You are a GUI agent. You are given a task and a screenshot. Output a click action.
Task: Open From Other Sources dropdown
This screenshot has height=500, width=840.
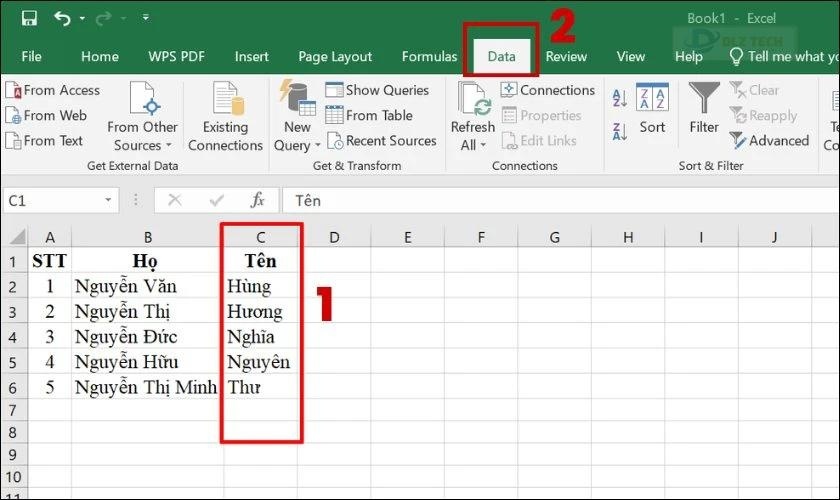(142, 116)
